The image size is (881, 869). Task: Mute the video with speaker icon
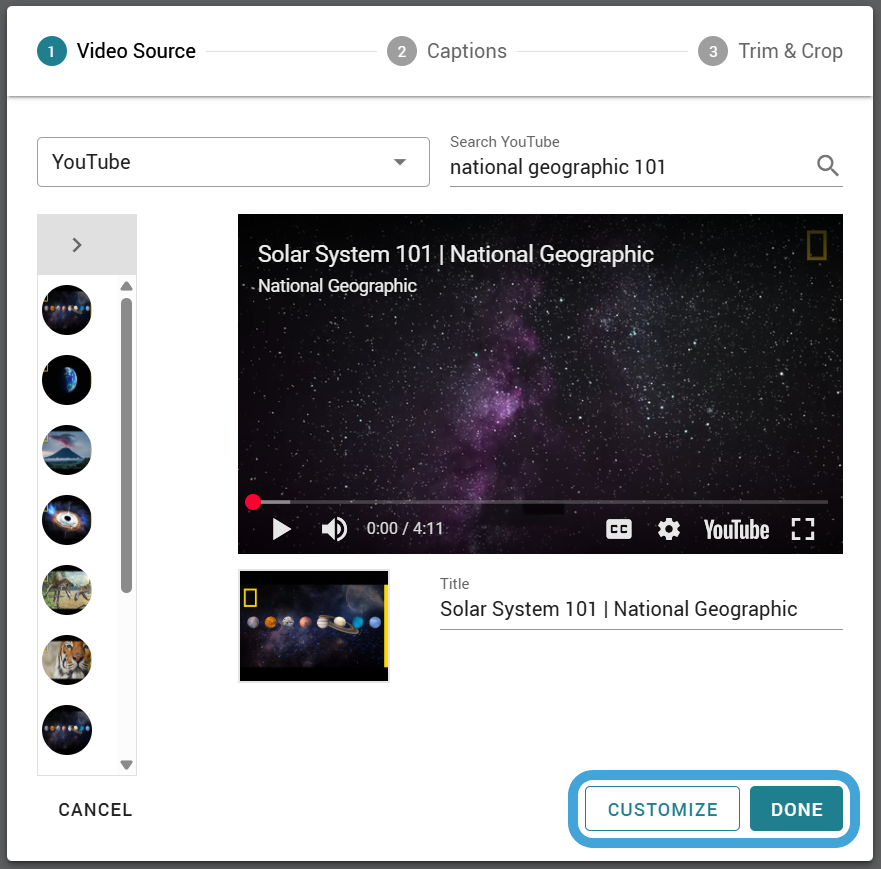tap(334, 529)
